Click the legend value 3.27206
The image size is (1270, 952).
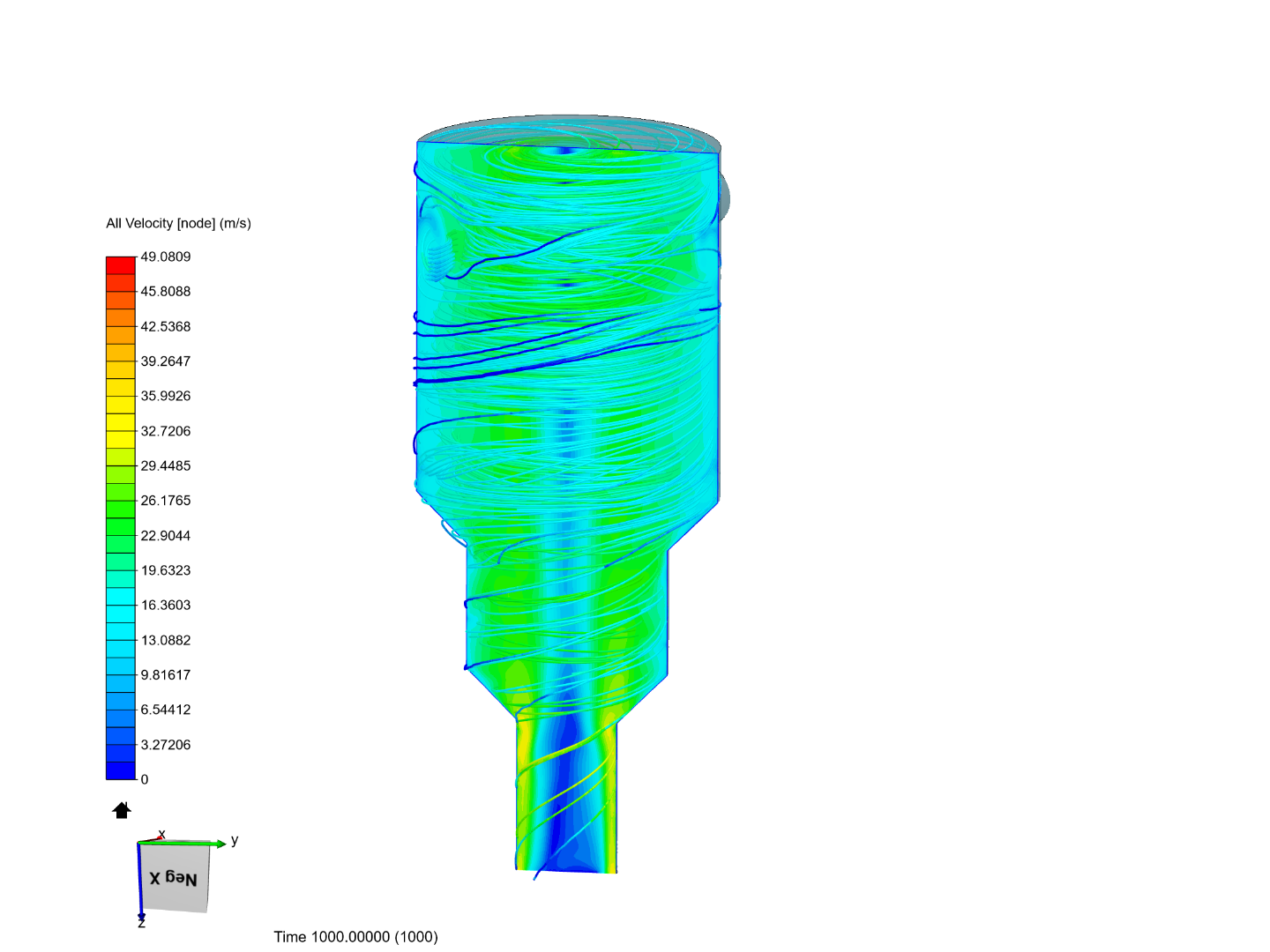tap(166, 745)
